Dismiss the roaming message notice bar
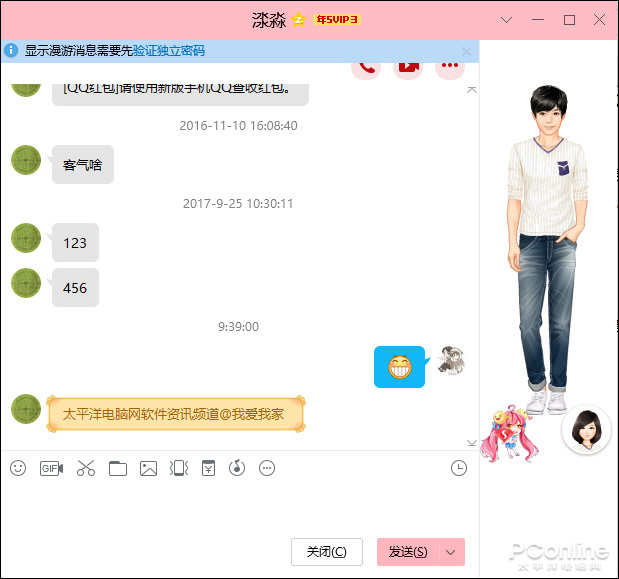The width and height of the screenshot is (619, 579). pyautogui.click(x=466, y=51)
